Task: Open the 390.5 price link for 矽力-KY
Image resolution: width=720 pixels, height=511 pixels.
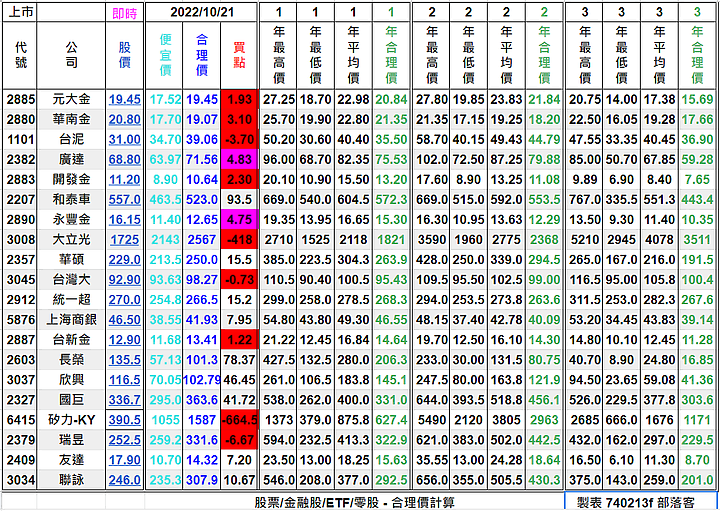Action: coord(124,420)
